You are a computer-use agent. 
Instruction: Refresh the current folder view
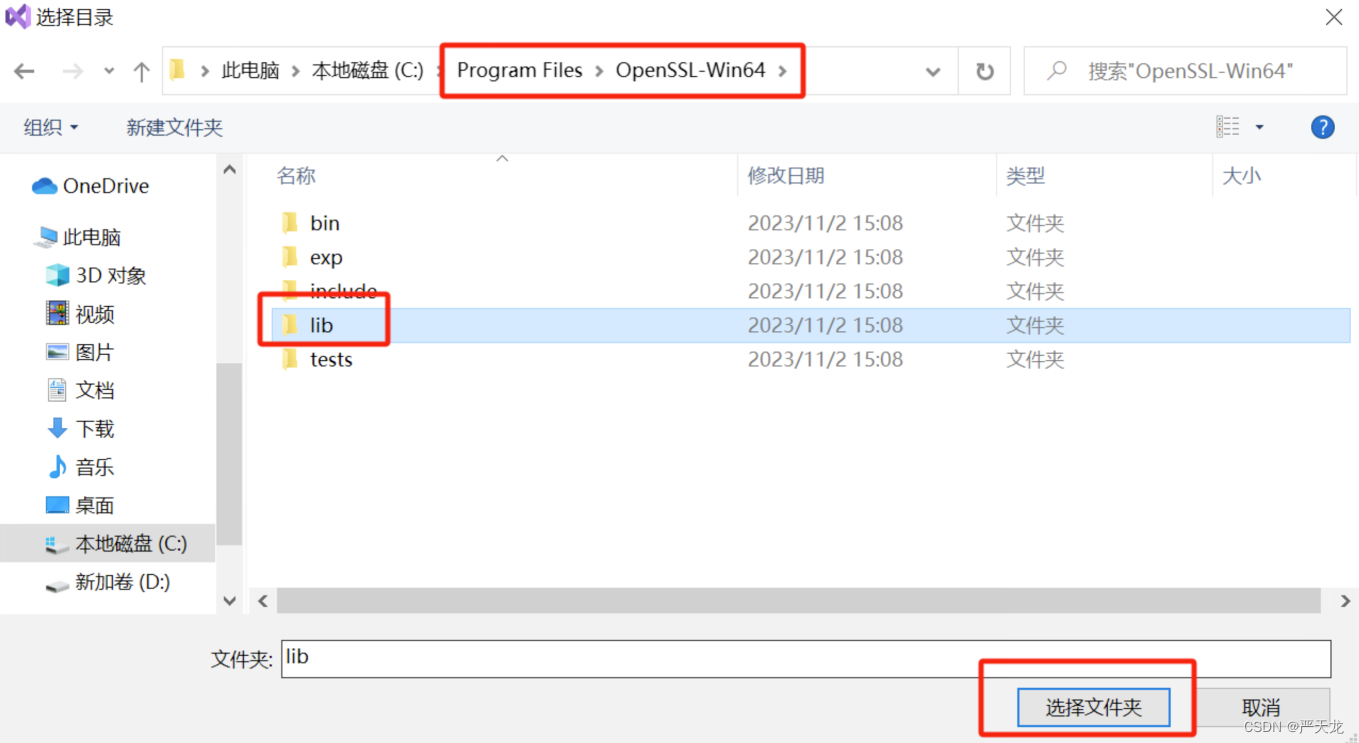(x=985, y=72)
